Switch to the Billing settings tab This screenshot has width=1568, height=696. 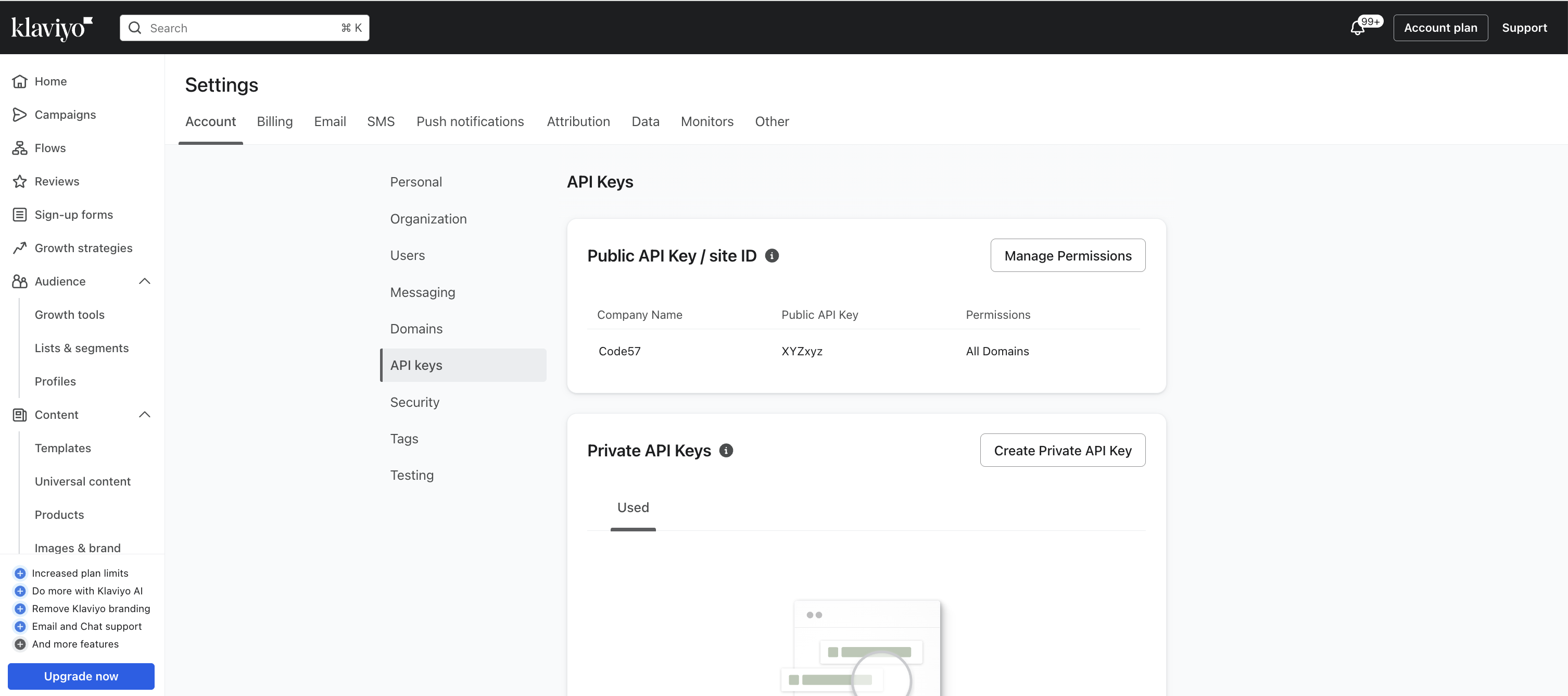[x=274, y=122]
